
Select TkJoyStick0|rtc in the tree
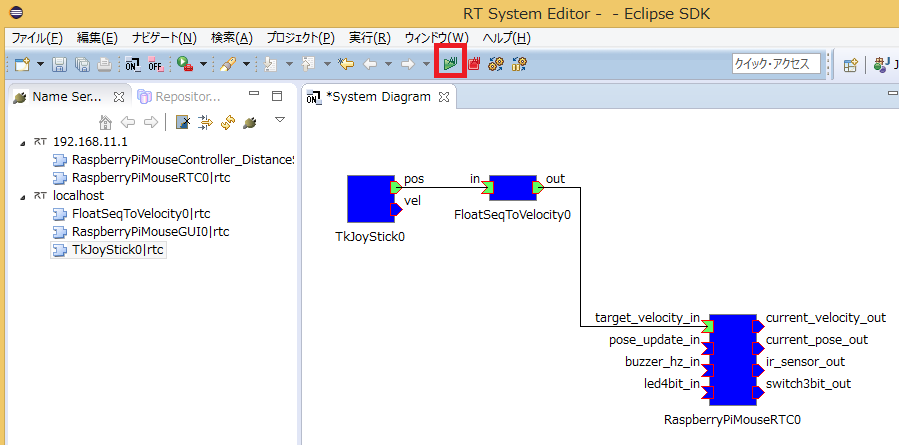[118, 250]
